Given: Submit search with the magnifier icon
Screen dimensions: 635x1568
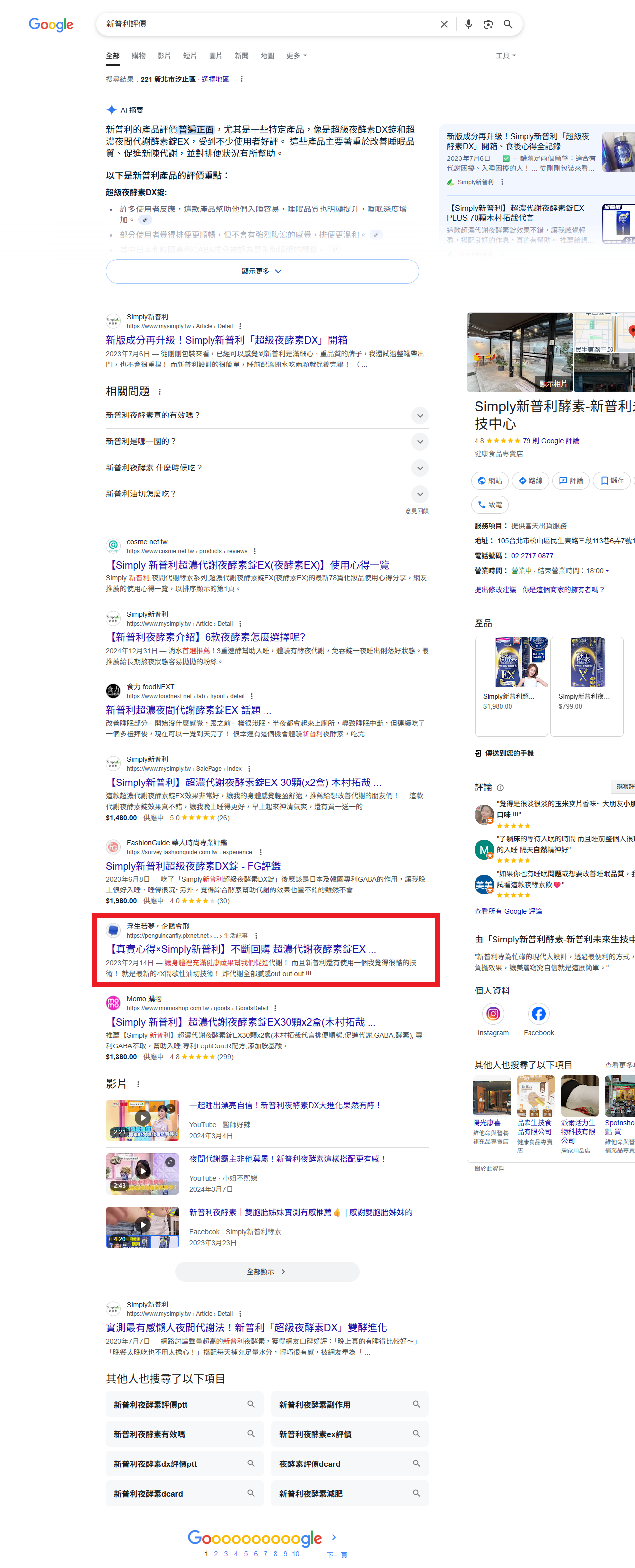Looking at the screenshot, I should (x=508, y=24).
